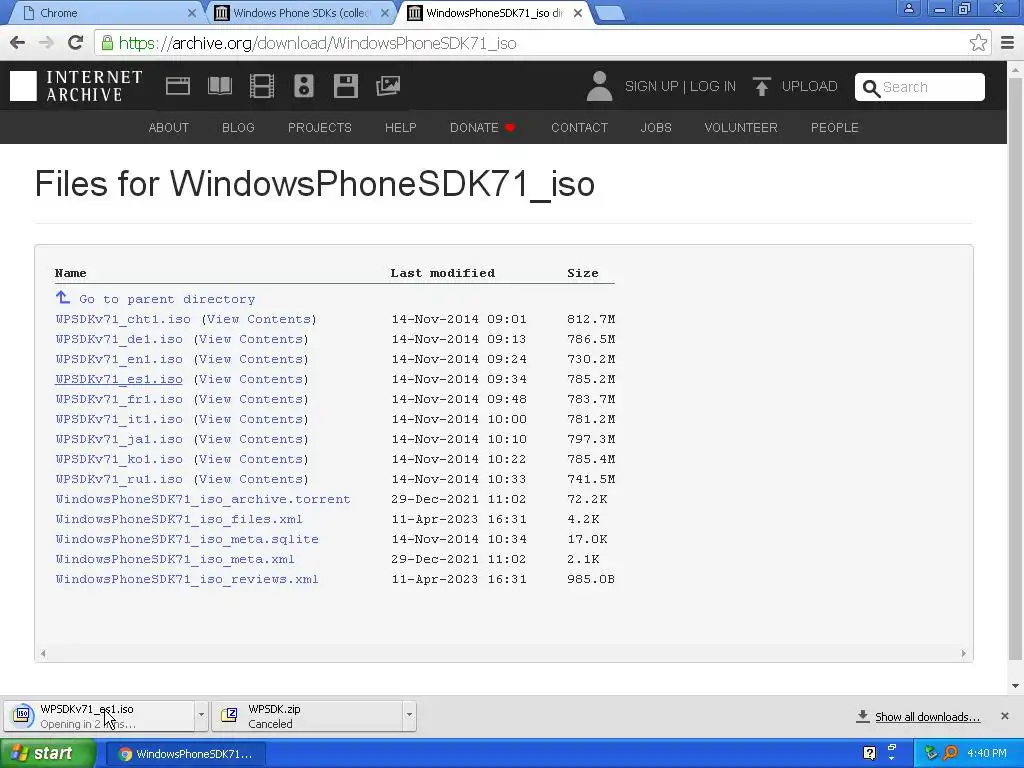
Task: Click the LOG IN link
Action: [712, 86]
